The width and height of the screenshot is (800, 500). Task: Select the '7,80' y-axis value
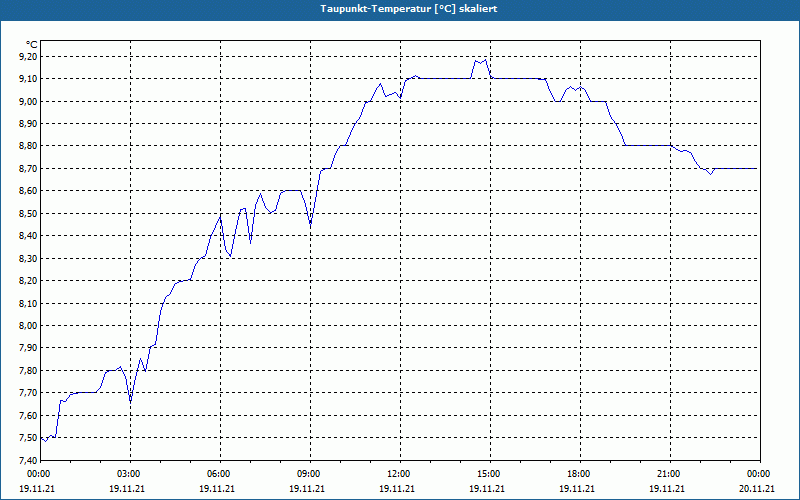pyautogui.click(x=29, y=370)
